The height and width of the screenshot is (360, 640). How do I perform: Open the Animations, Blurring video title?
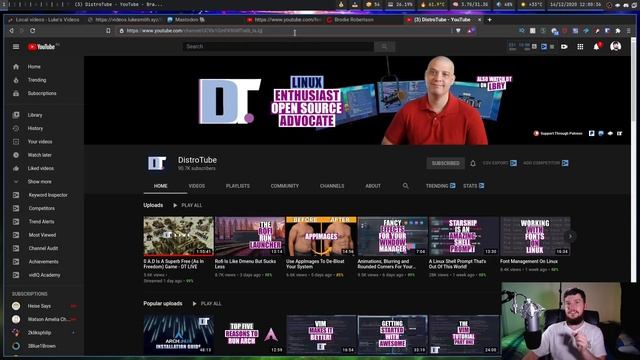tap(387, 264)
